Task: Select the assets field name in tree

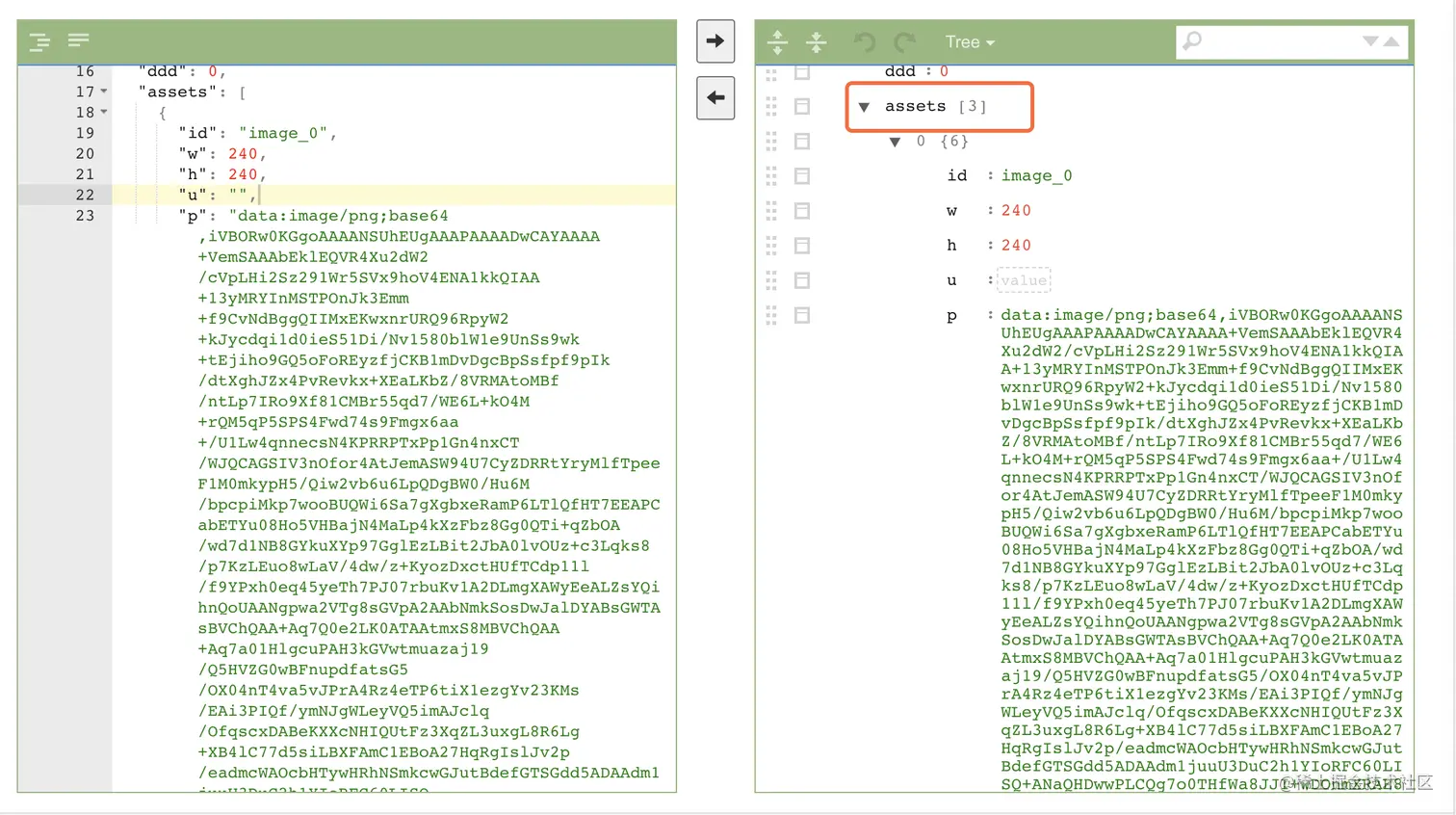Action: (915, 106)
